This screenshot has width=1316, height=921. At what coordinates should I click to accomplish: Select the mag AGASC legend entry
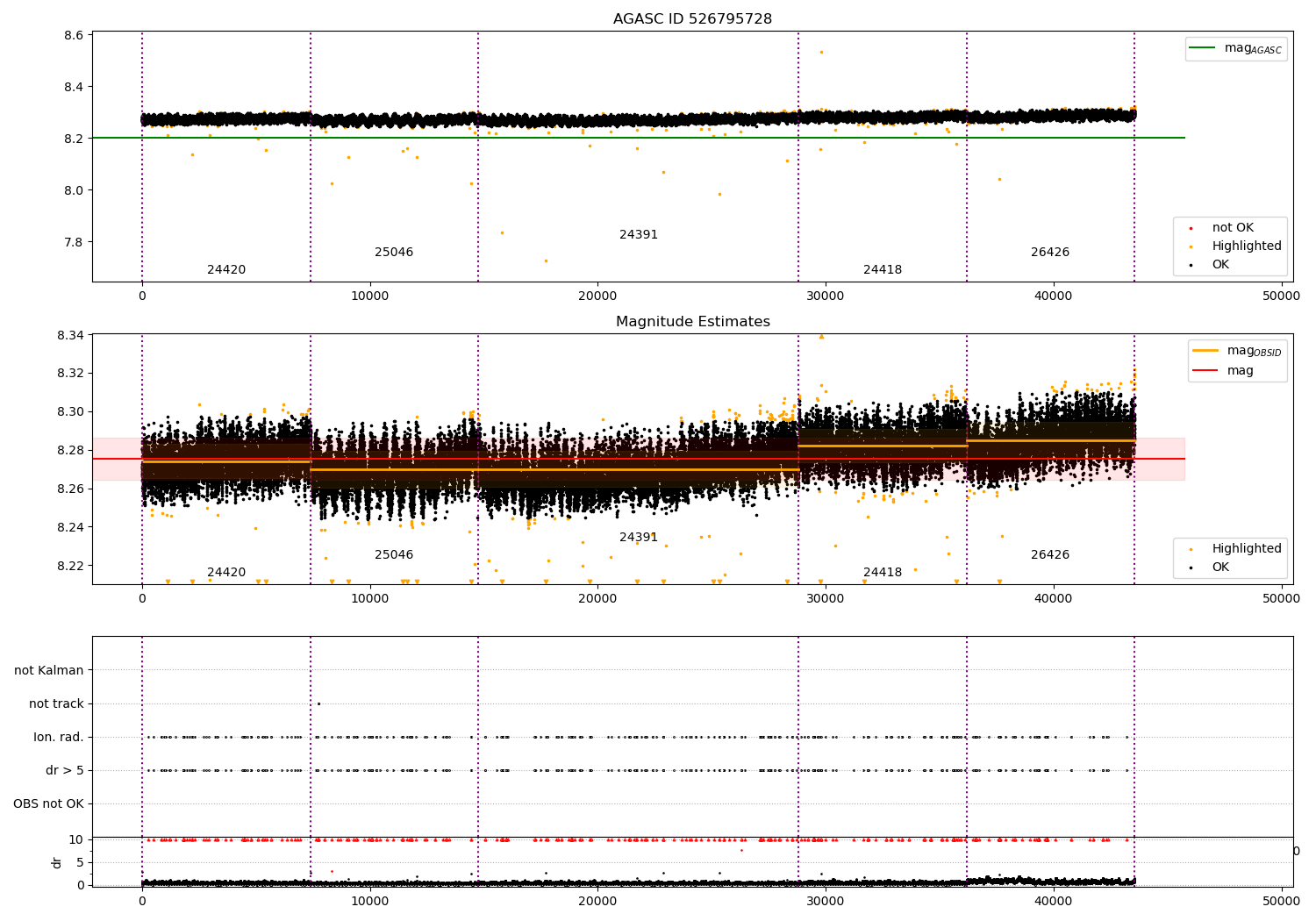pos(1236,48)
